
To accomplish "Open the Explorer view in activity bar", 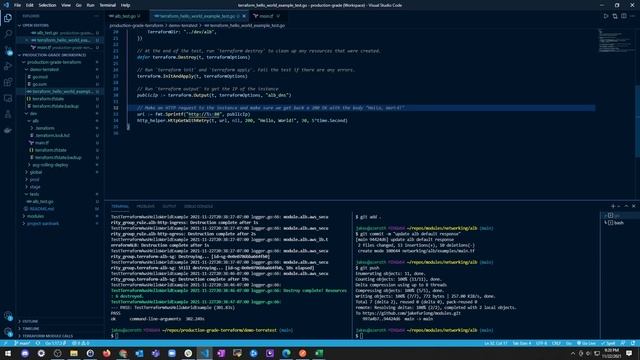I will (8, 18).
